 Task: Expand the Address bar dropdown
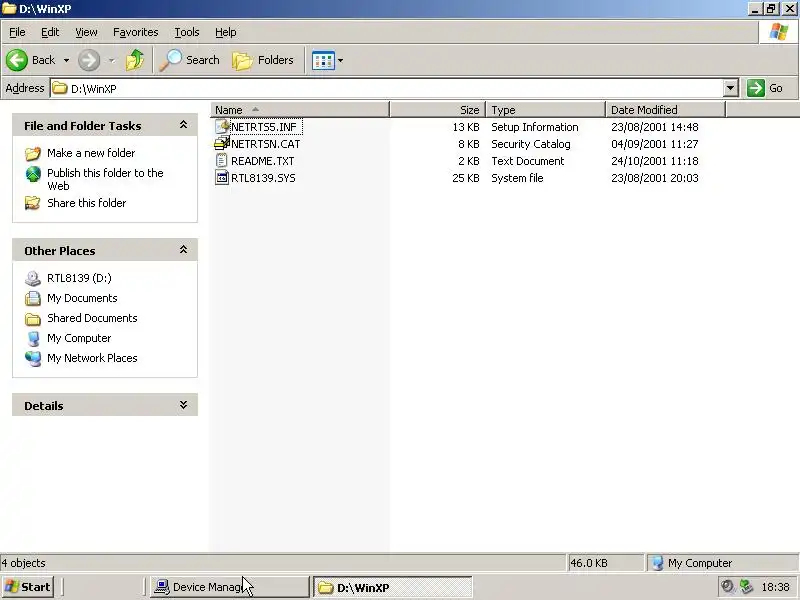pos(731,88)
